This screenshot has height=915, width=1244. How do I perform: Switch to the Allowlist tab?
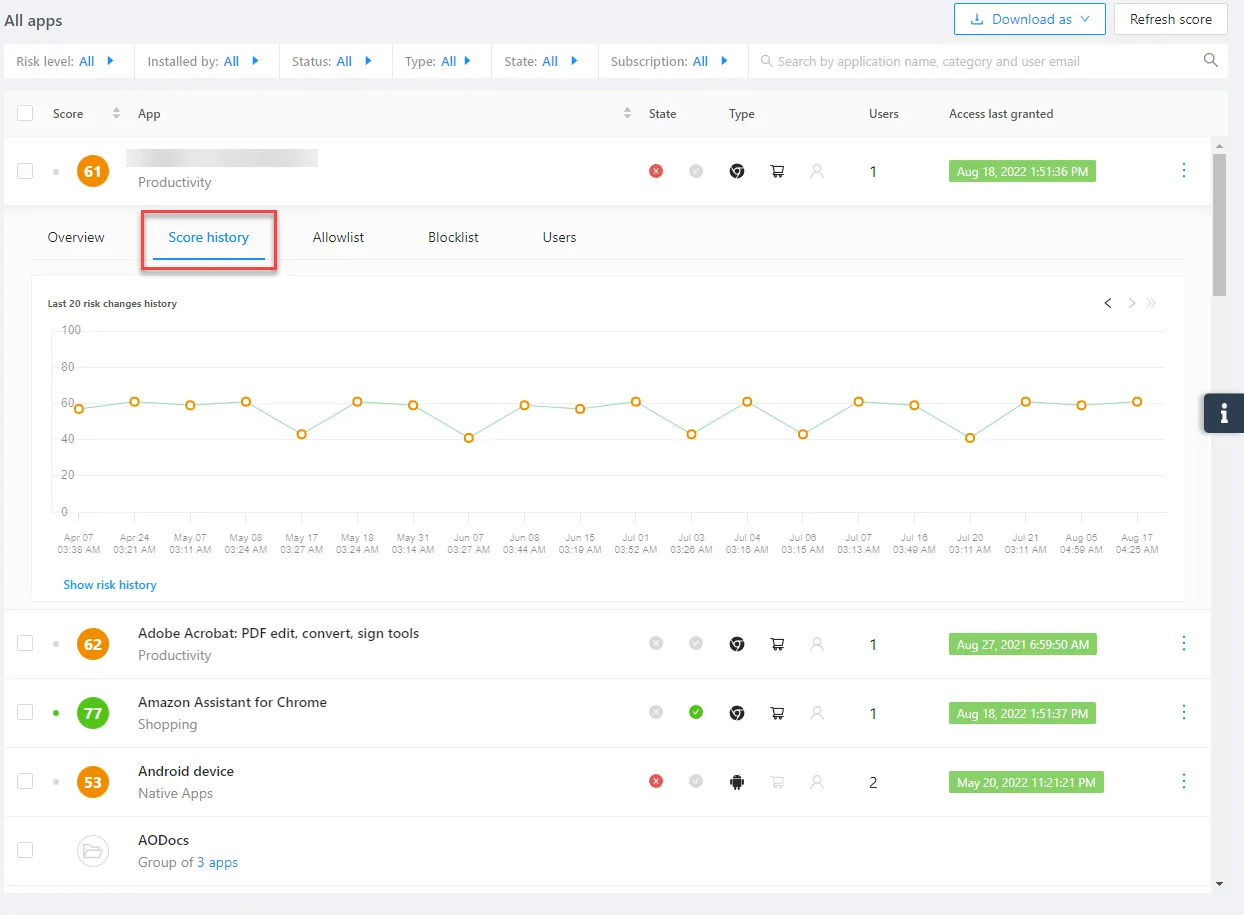(338, 237)
